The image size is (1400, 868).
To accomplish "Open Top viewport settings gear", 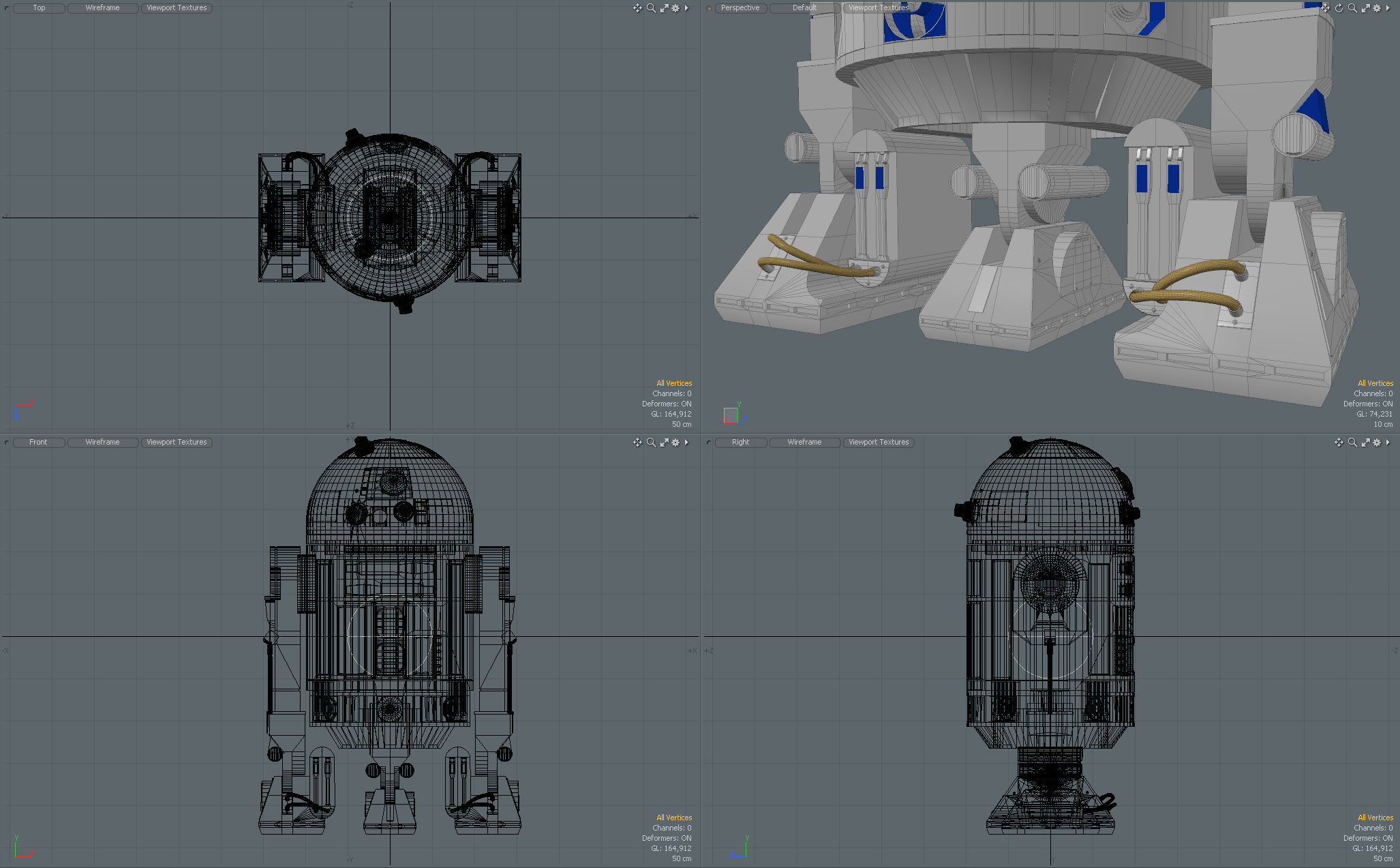I will pyautogui.click(x=675, y=8).
